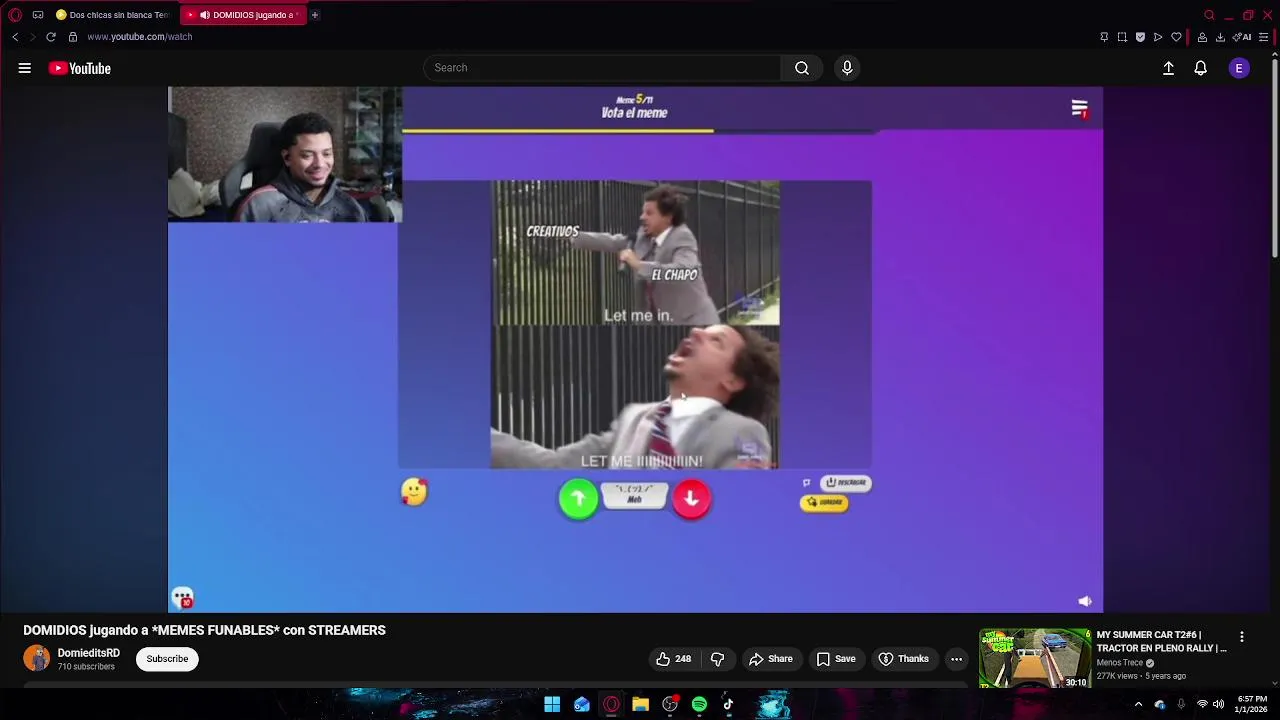1280x720 pixels.
Task: Open Spotify from the taskbar
Action: pos(699,705)
